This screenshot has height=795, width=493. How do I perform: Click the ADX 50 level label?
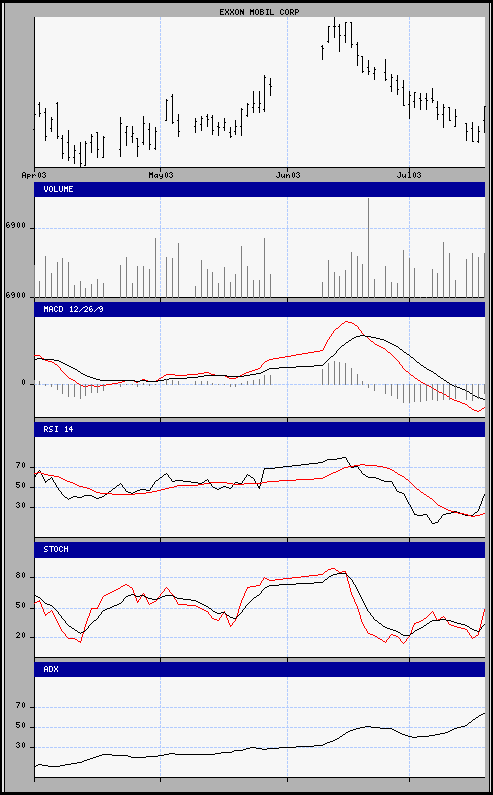[20, 727]
